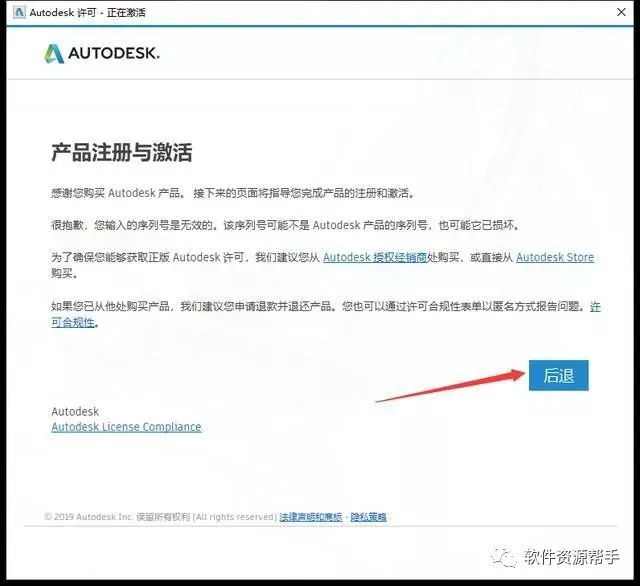
Task: Click the invalid serial number message starting 很抱歉
Action: 285,225
